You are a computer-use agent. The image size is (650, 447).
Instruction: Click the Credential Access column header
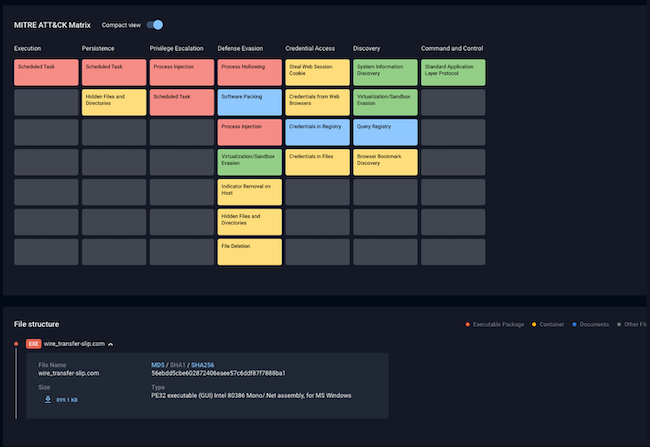[x=310, y=49]
